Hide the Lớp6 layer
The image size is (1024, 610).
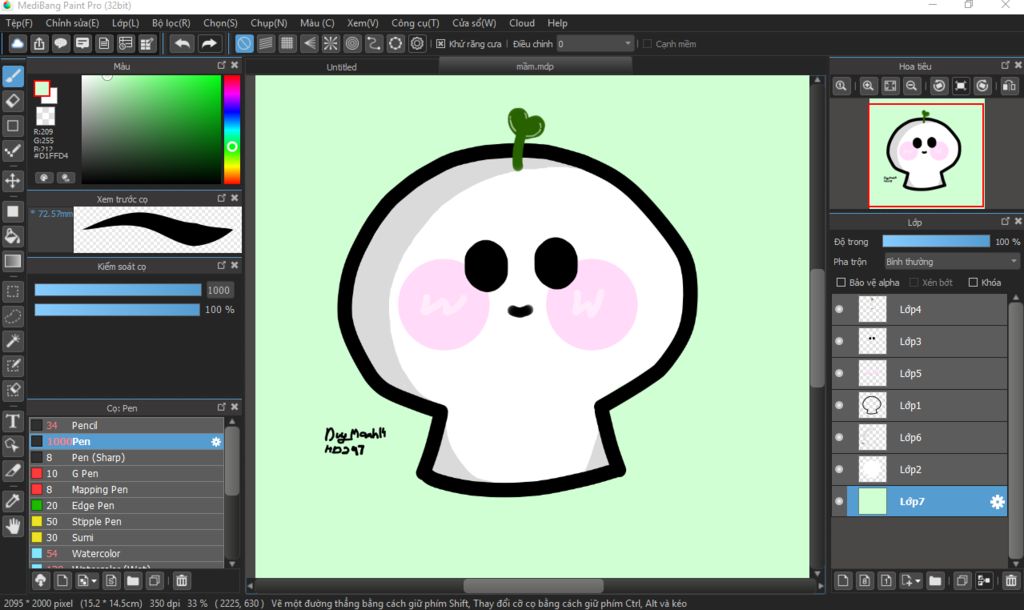point(839,438)
